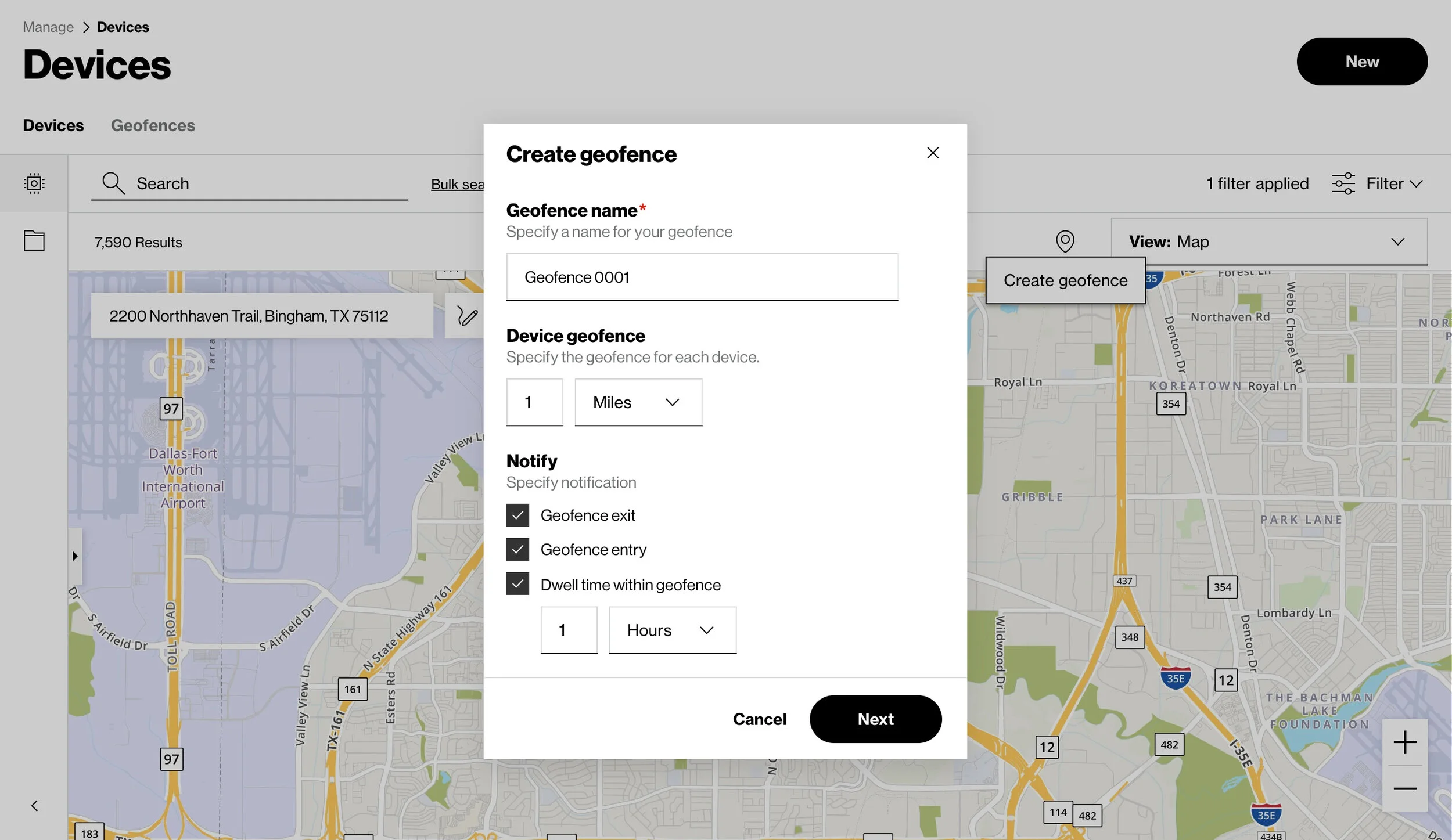Collapse the left panel with the chevron
This screenshot has width=1452, height=840.
point(34,805)
